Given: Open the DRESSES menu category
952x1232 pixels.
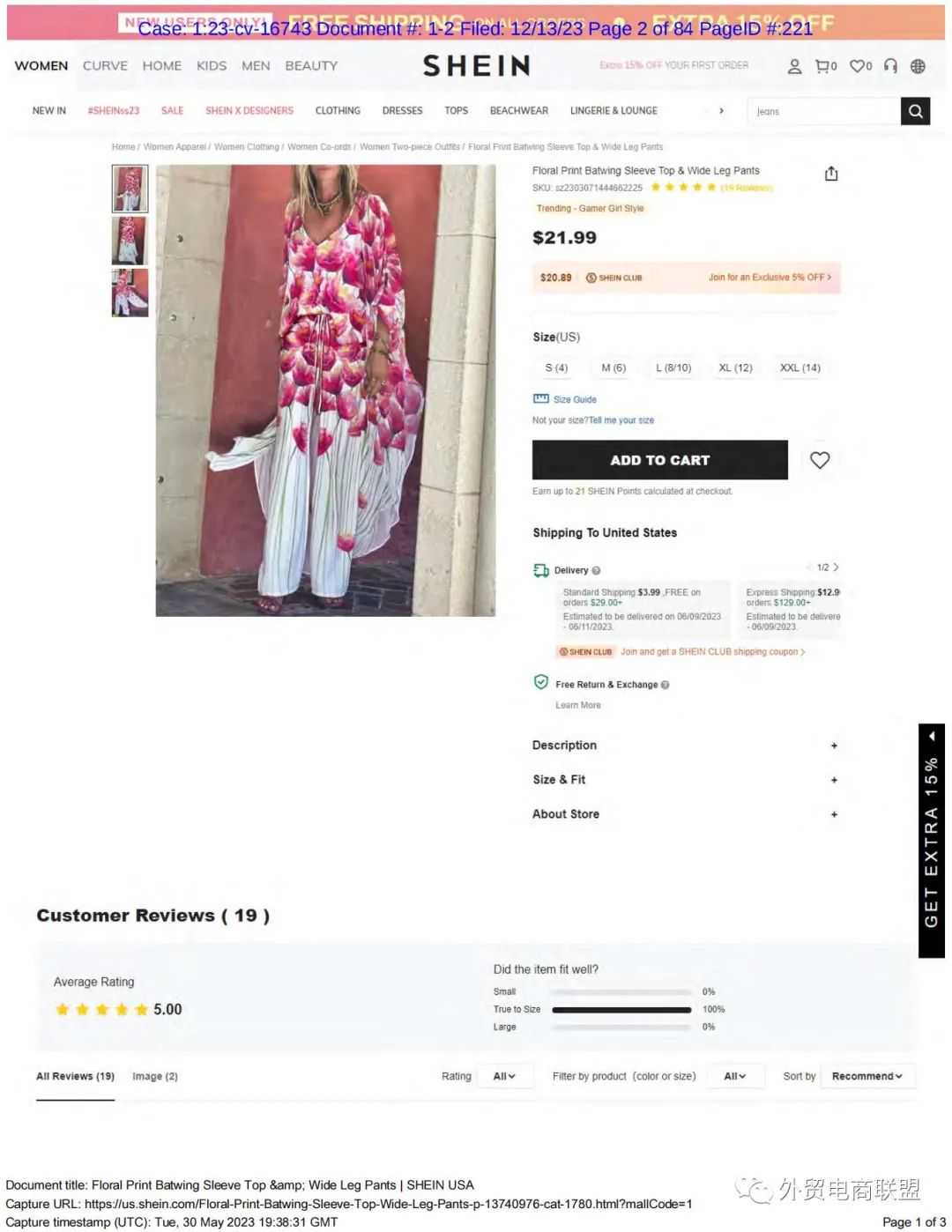Looking at the screenshot, I should pos(403,111).
